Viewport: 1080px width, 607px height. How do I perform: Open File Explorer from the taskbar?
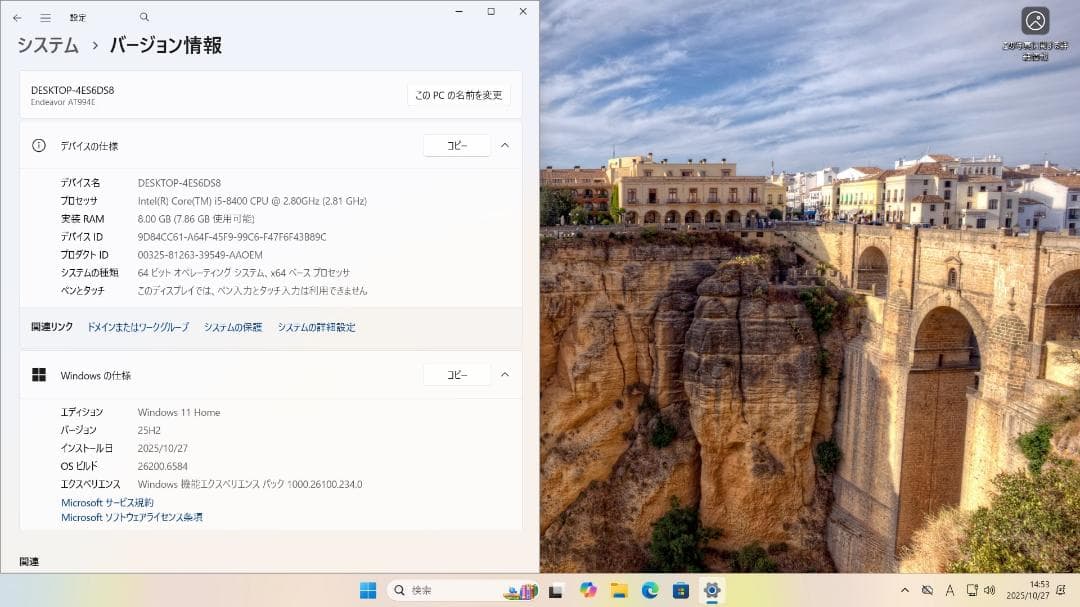(617, 590)
